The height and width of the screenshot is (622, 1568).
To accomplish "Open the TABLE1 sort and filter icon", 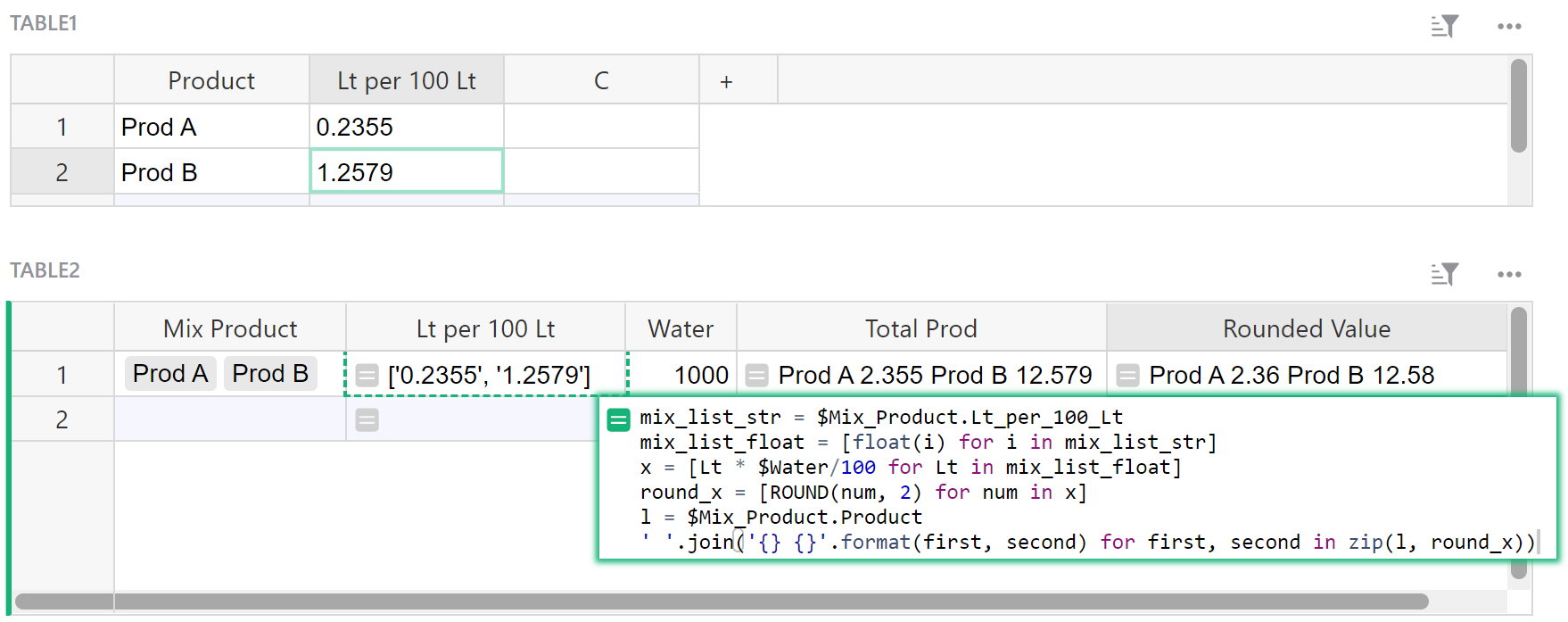I will [x=1444, y=27].
